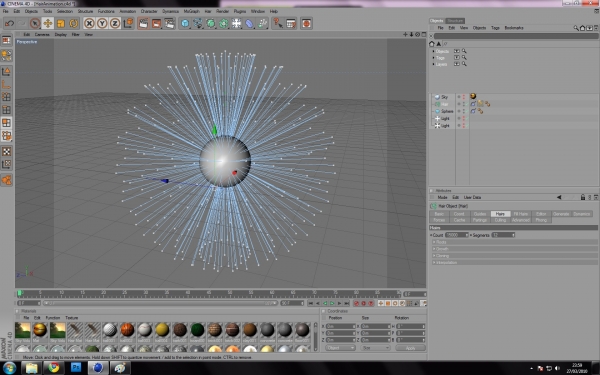
Task: Expand the Tags filter row
Action: pos(434,58)
